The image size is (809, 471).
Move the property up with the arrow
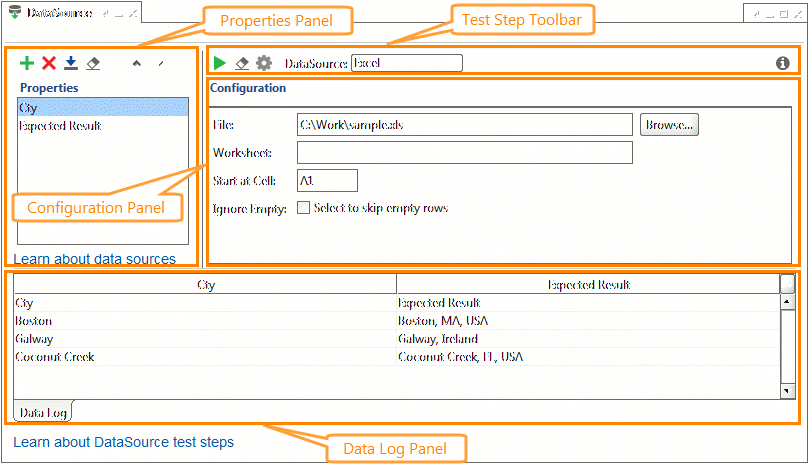137,63
